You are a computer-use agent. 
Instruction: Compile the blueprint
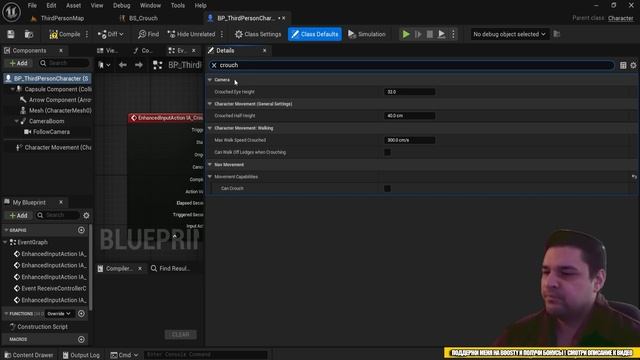(x=65, y=34)
